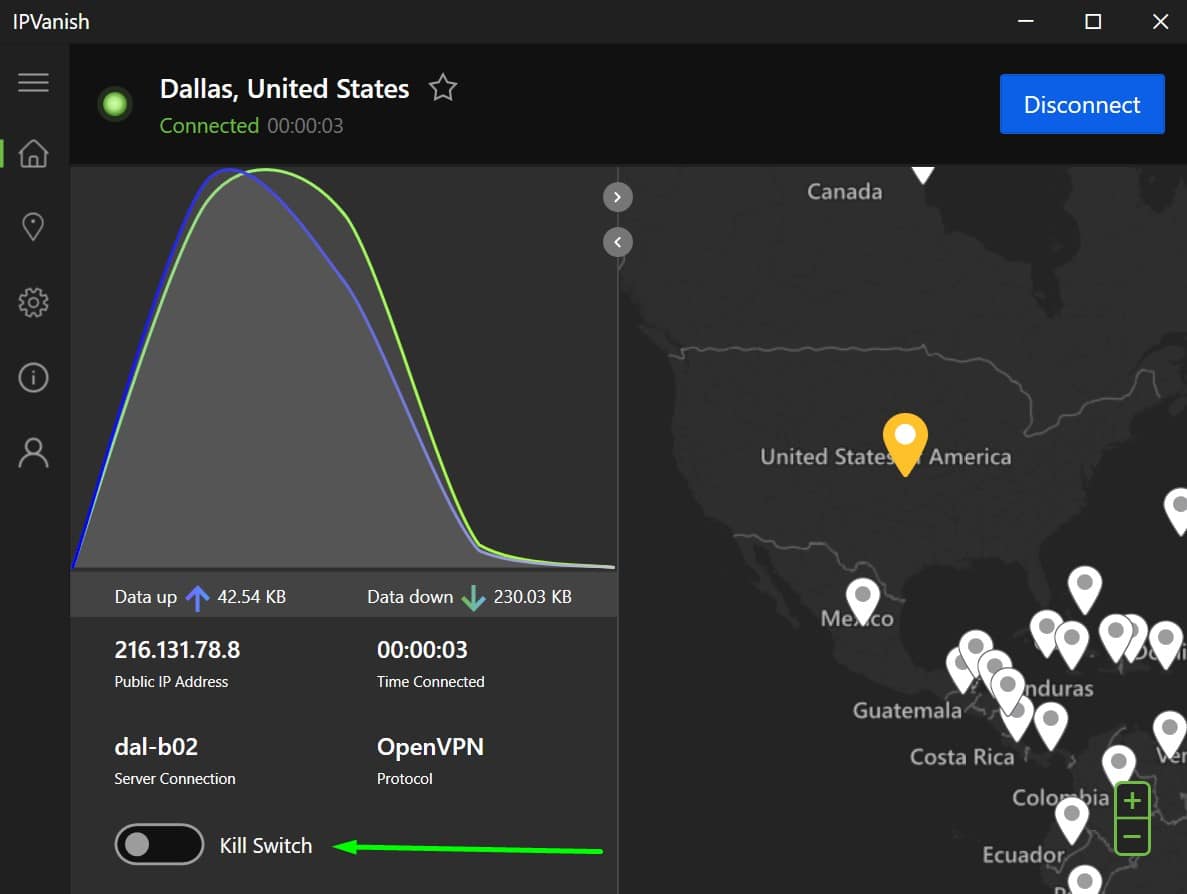Click the Disconnect button

click(x=1082, y=104)
